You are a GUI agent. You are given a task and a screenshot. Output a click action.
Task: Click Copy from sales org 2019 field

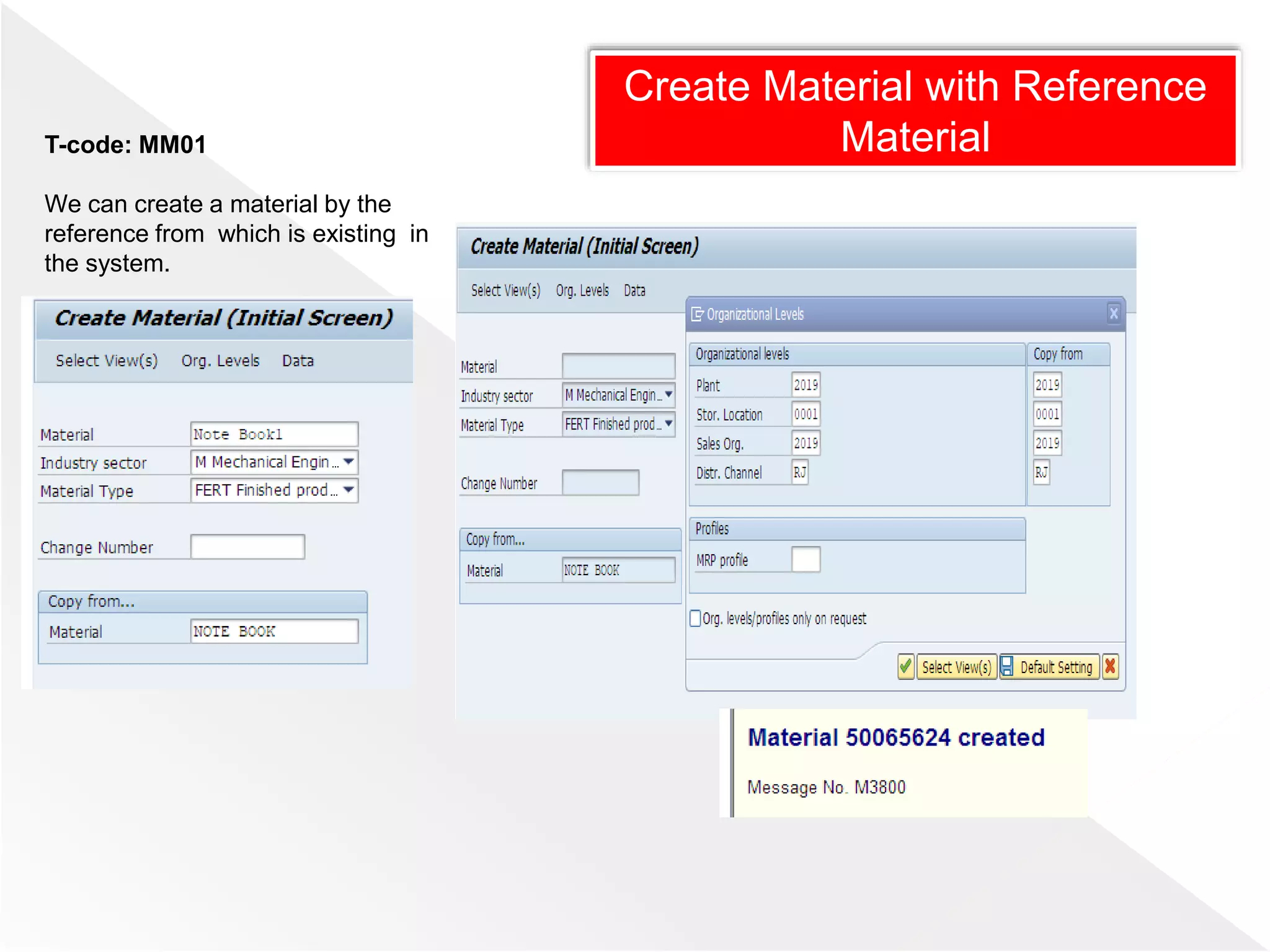pyautogui.click(x=1047, y=443)
